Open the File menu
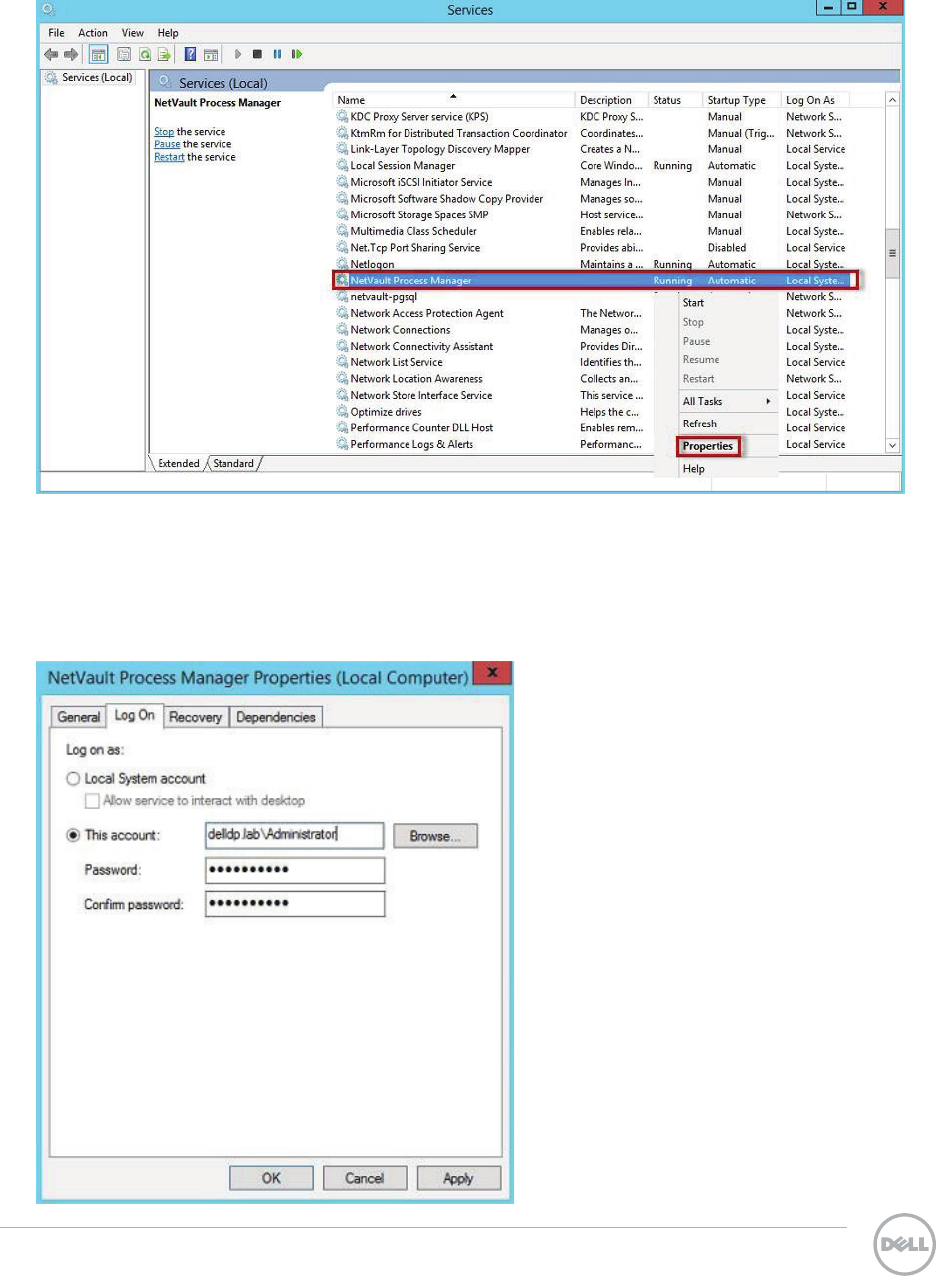This screenshot has height=1276, width=936. (57, 33)
